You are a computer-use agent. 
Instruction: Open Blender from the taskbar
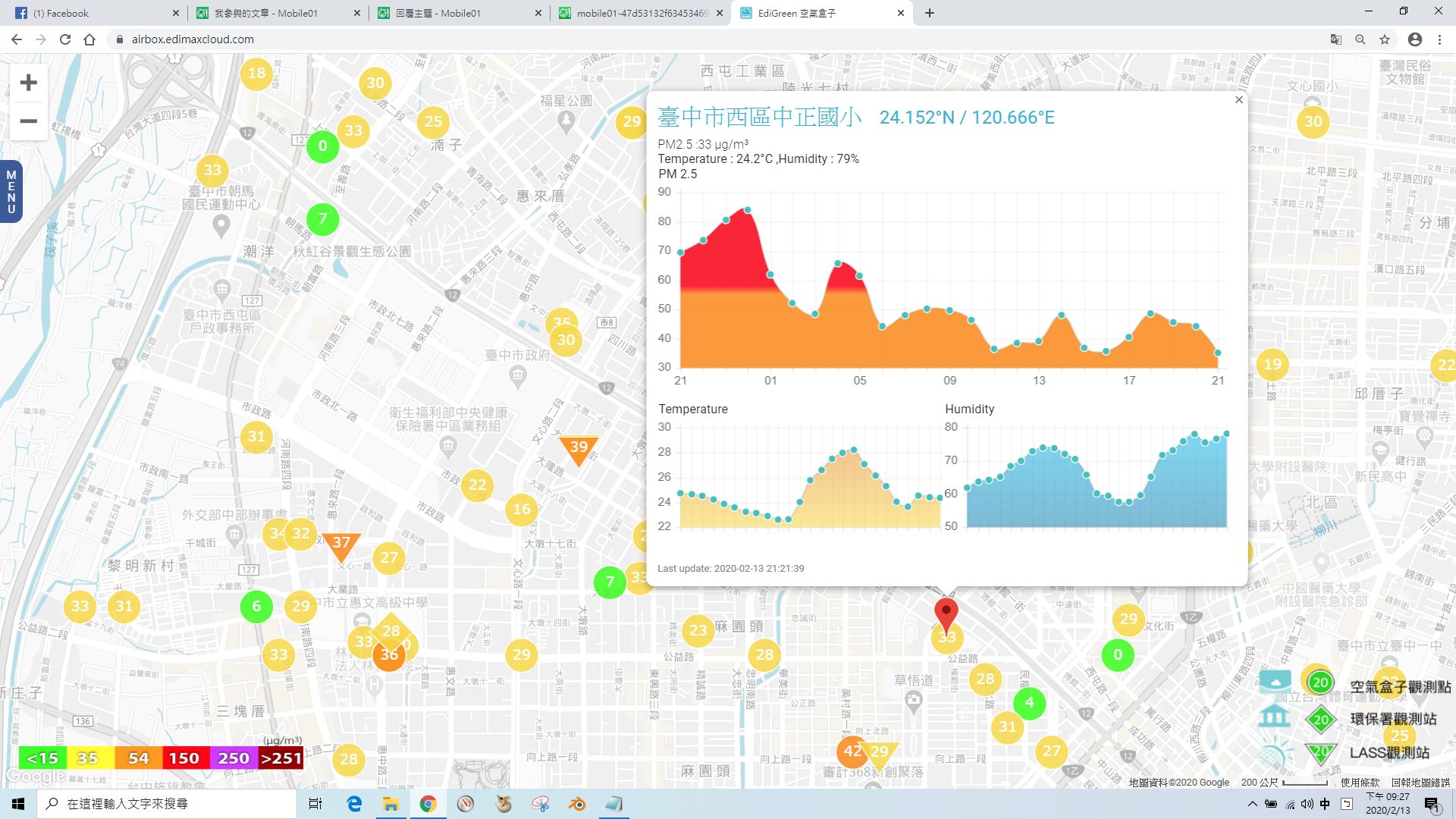pyautogui.click(x=577, y=804)
